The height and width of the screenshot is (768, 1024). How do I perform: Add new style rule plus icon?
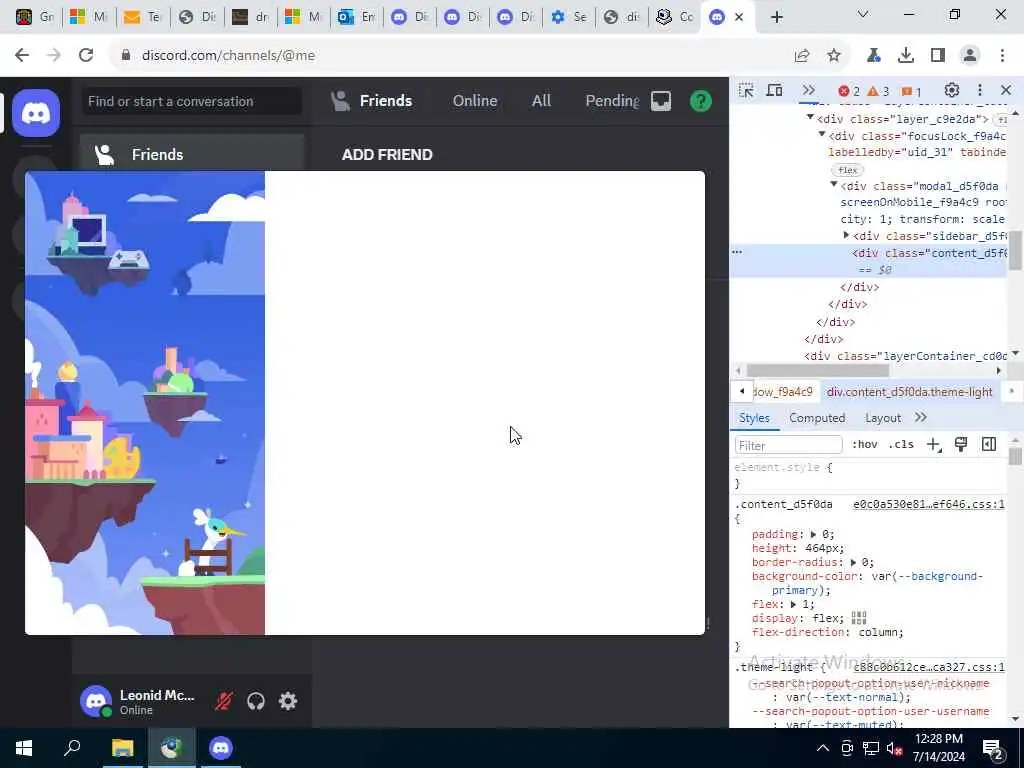934,445
